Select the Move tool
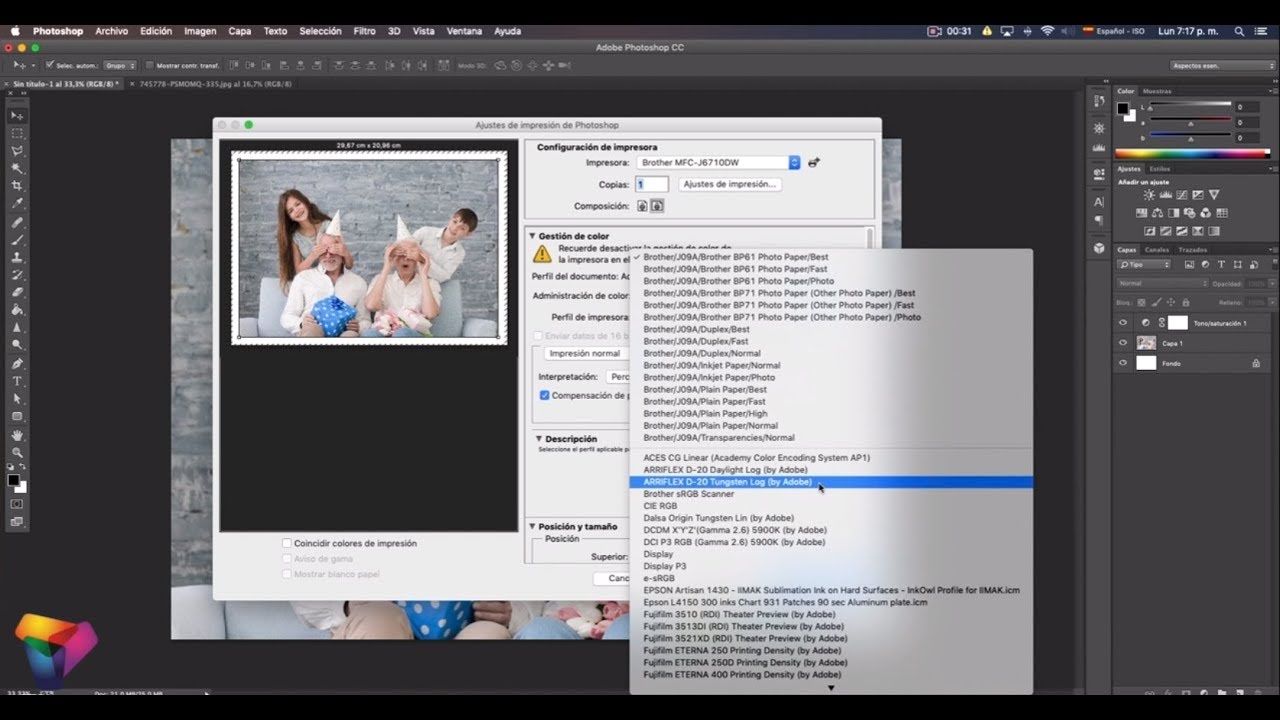 pos(17,115)
